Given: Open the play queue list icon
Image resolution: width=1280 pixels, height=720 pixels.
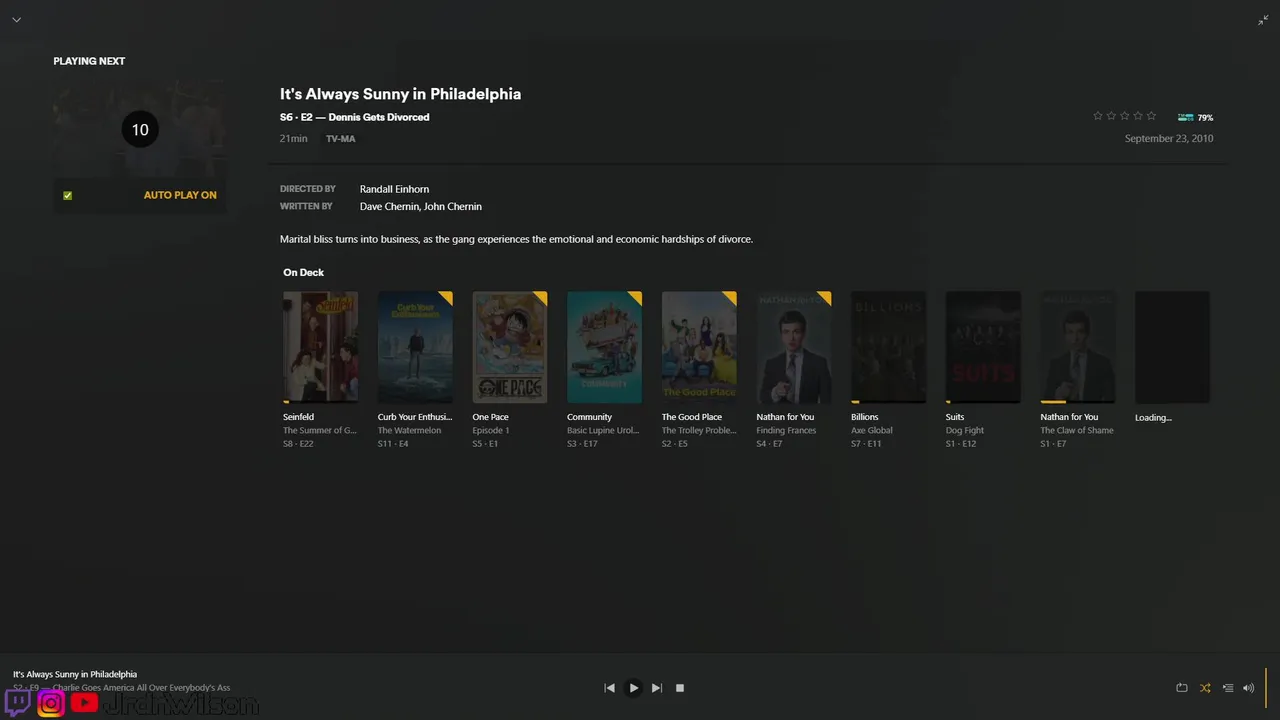Looking at the screenshot, I should click(1228, 688).
